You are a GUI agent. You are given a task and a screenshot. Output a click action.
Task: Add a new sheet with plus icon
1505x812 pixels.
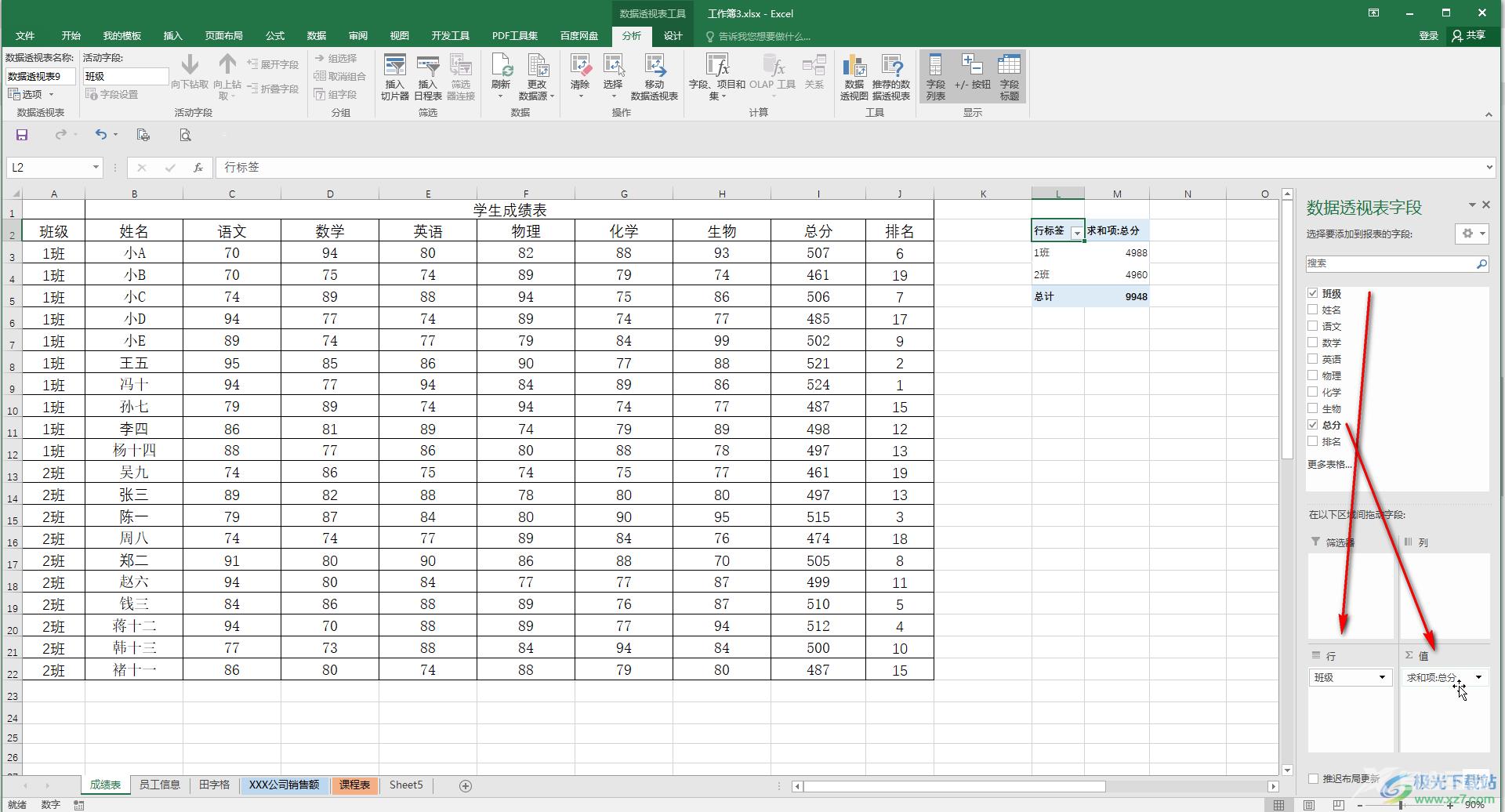tap(466, 785)
